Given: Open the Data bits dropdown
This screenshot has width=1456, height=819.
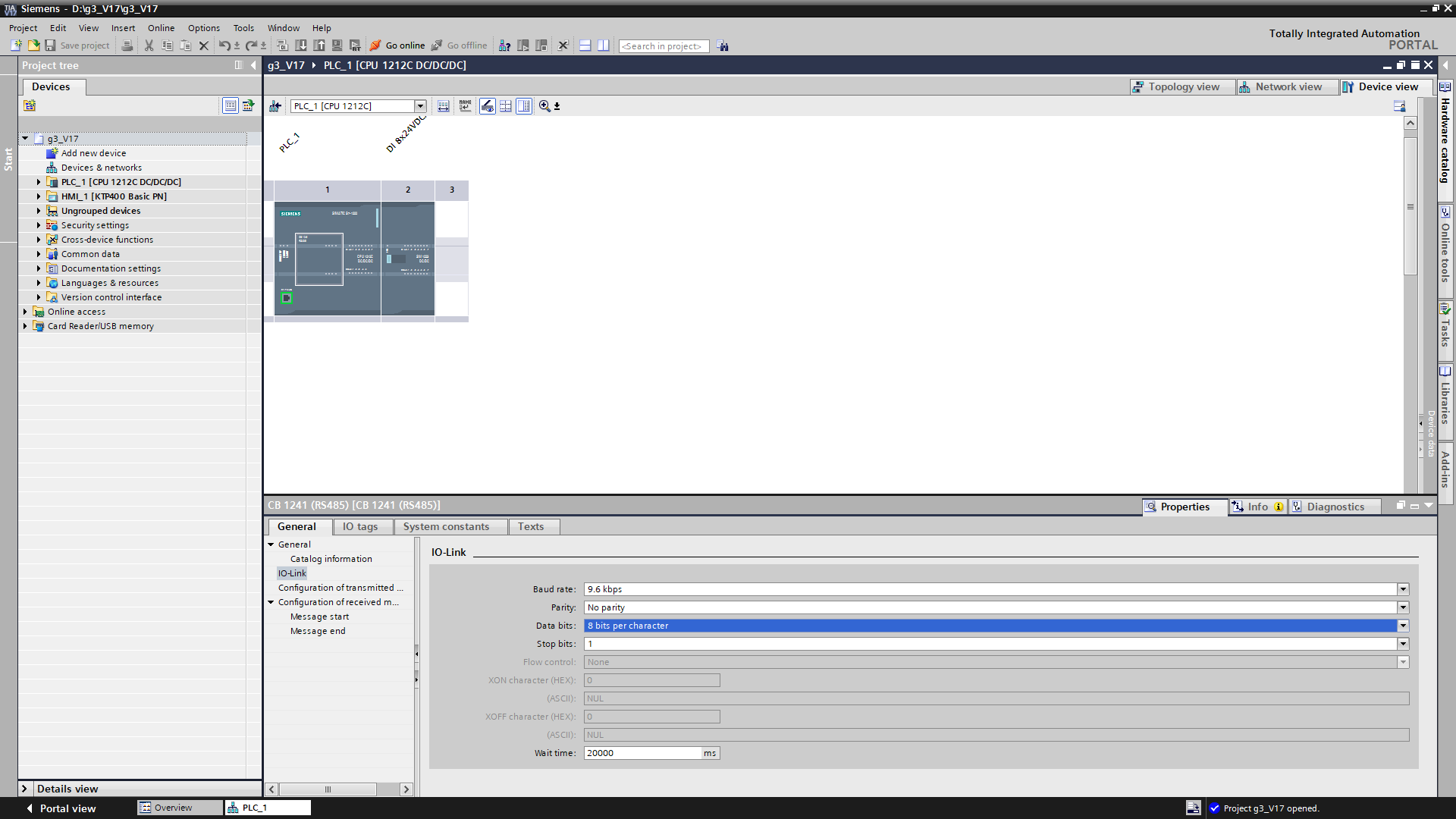Looking at the screenshot, I should tap(1403, 626).
